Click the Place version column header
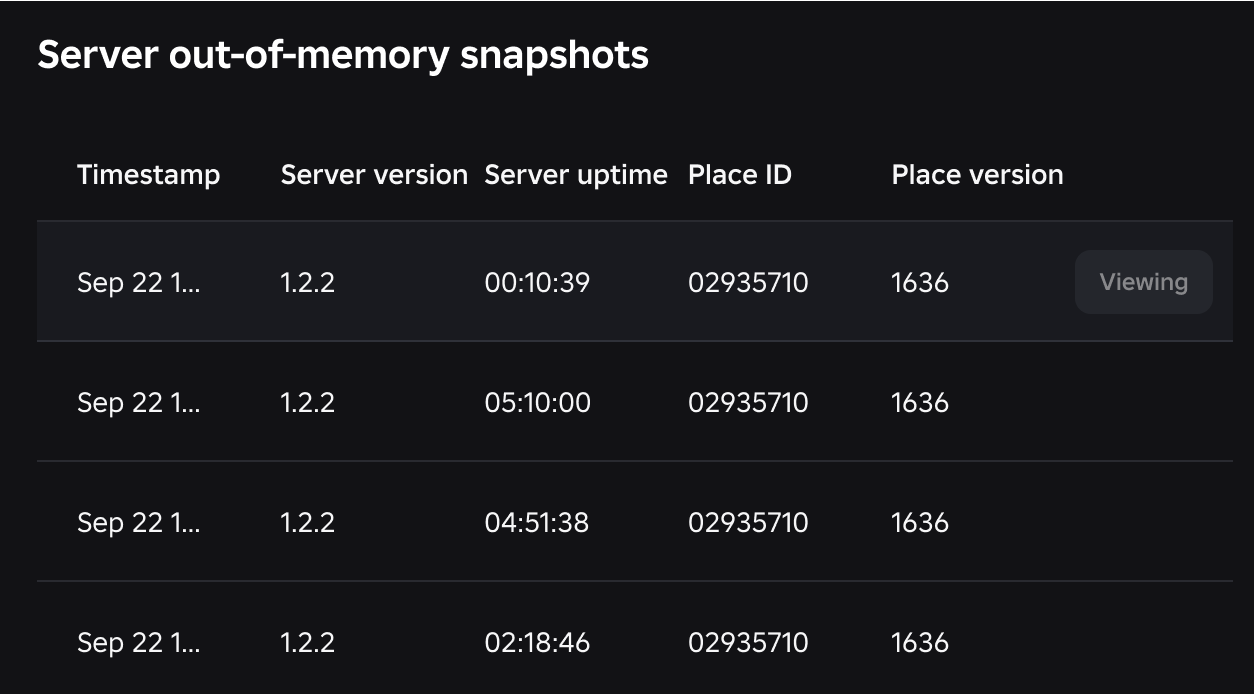 pyautogui.click(x=977, y=175)
